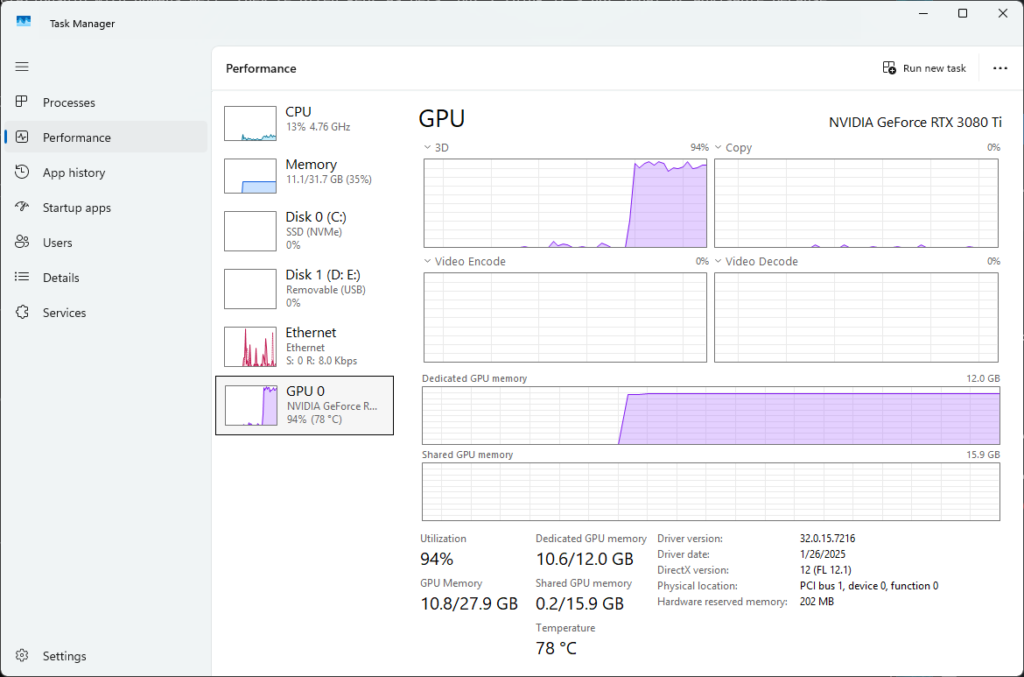The height and width of the screenshot is (677, 1024).
Task: Click the Details list icon
Action: [22, 277]
